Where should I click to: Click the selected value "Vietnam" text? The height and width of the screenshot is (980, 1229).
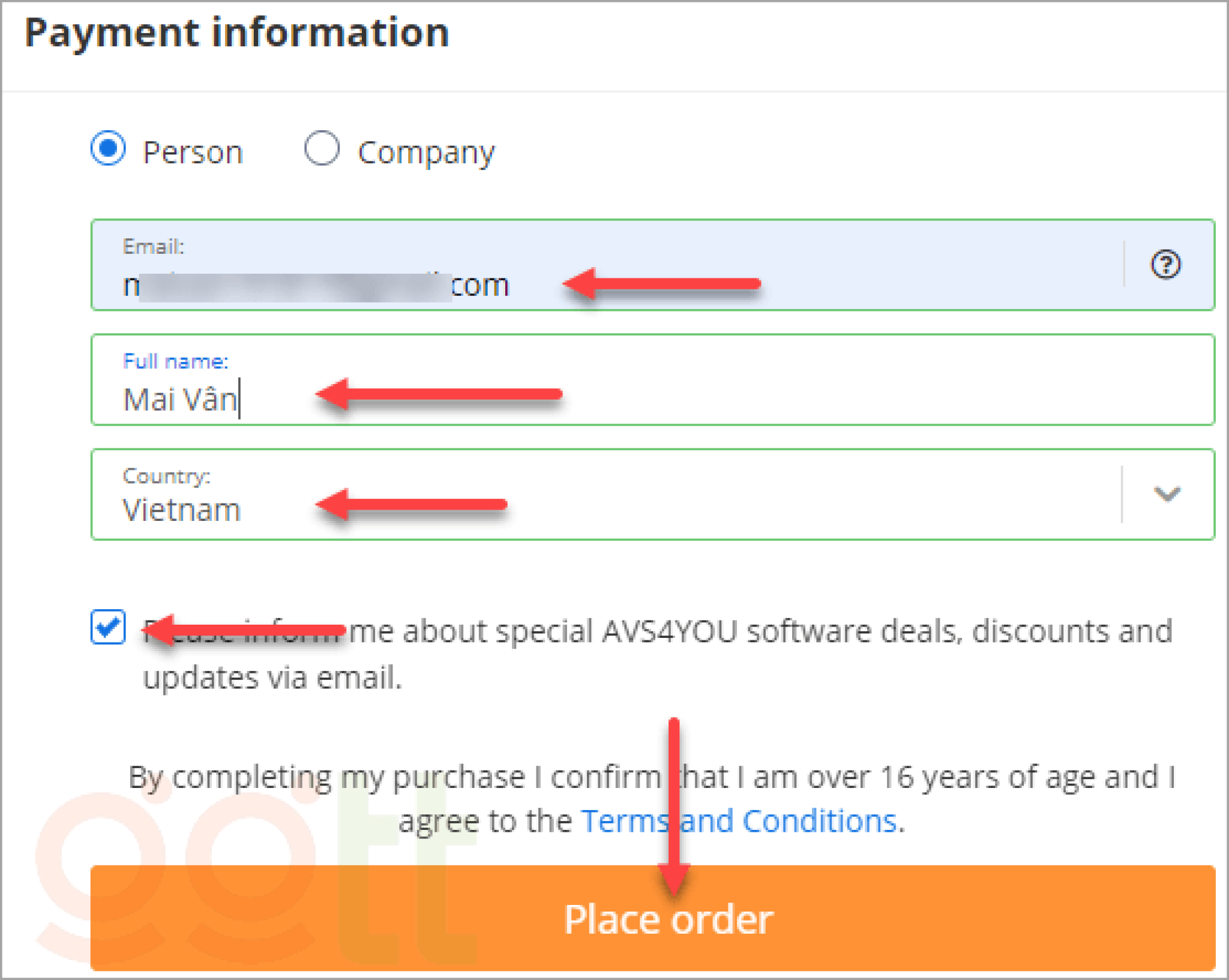click(x=181, y=510)
